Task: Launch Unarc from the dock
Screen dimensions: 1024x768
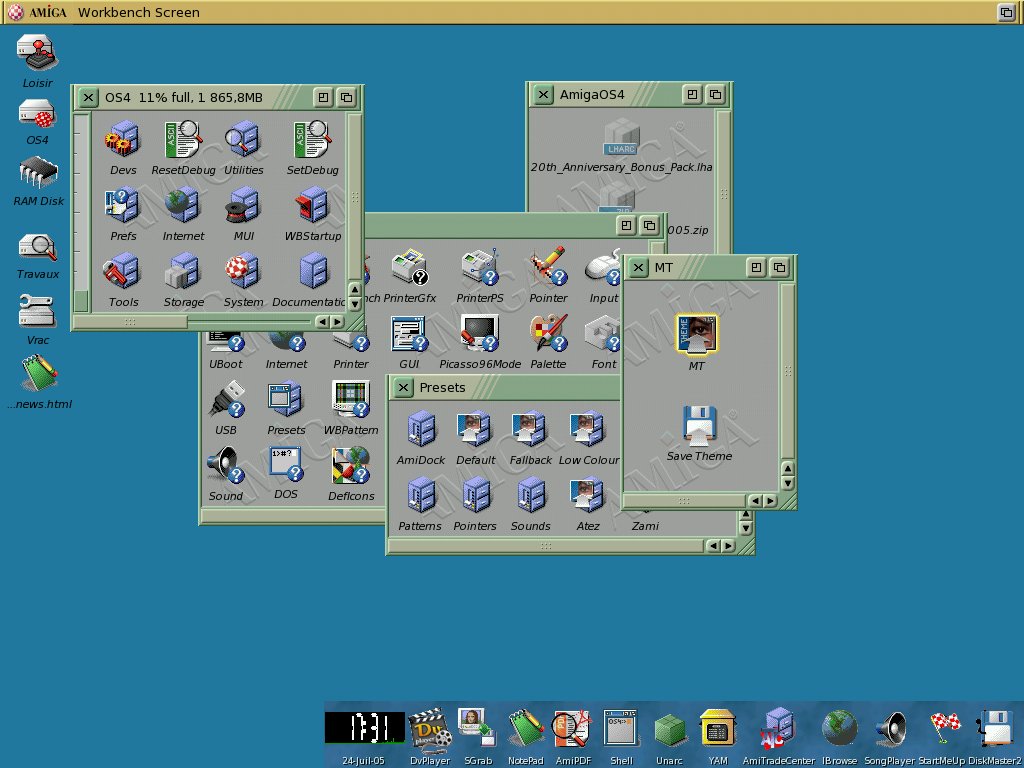Action: click(x=669, y=731)
